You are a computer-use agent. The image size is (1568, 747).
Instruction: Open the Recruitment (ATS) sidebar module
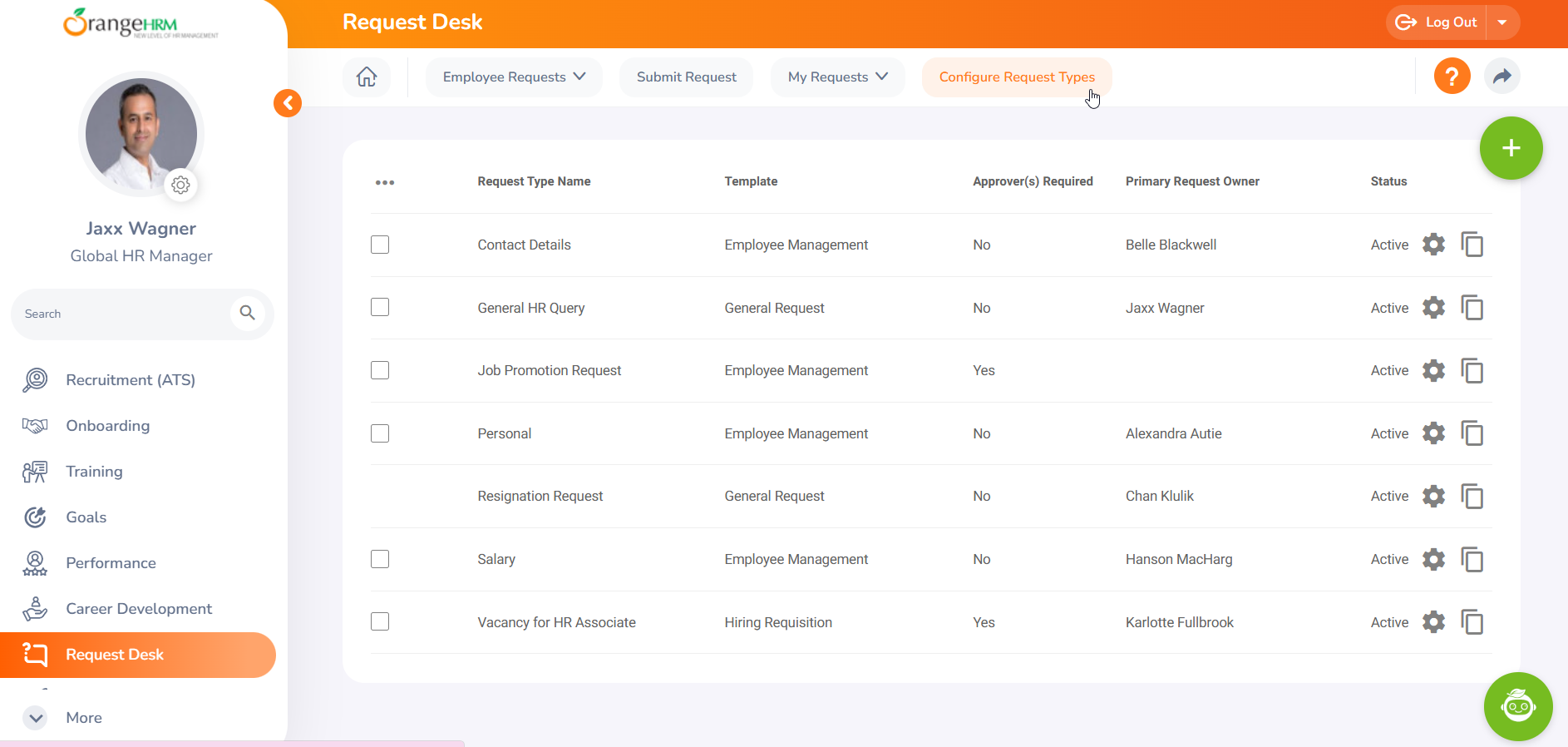coord(131,380)
